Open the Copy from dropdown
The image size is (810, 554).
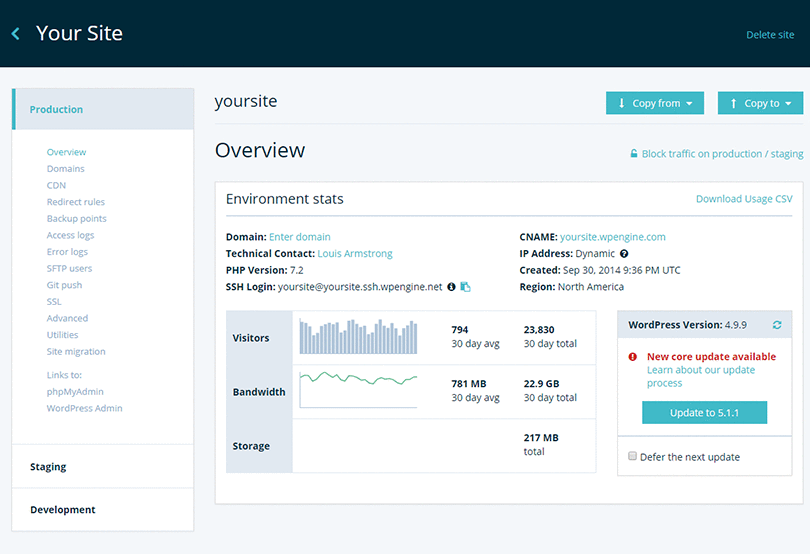[655, 103]
